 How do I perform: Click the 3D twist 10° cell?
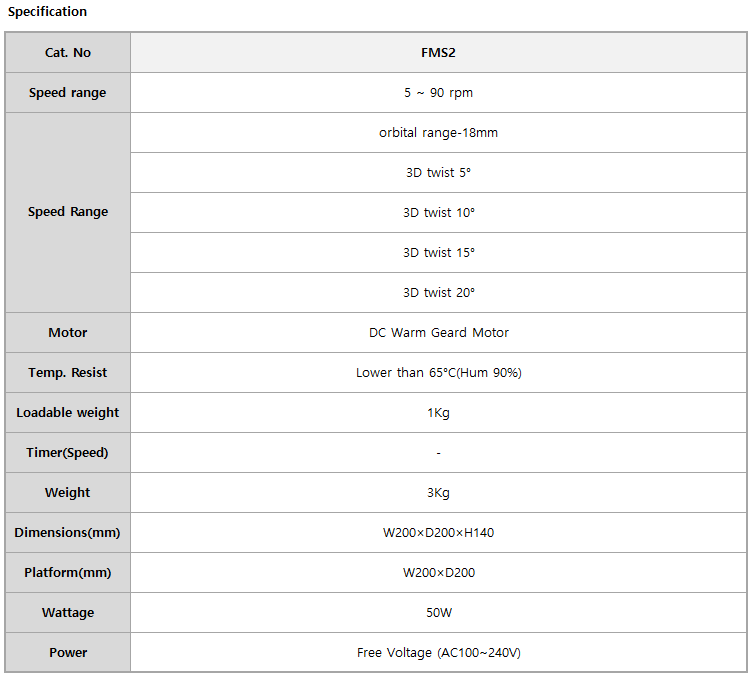pyautogui.click(x=438, y=213)
